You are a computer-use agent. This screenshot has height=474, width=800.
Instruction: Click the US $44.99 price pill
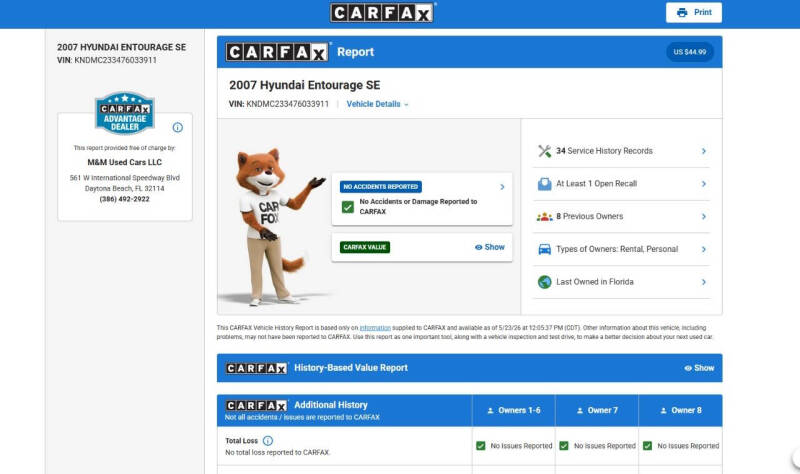[x=690, y=52]
